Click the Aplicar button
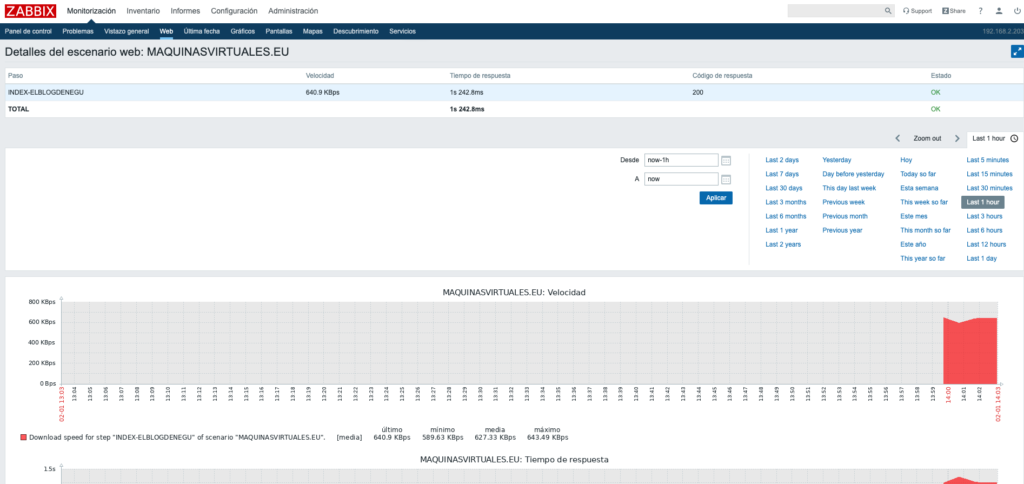 coord(716,198)
